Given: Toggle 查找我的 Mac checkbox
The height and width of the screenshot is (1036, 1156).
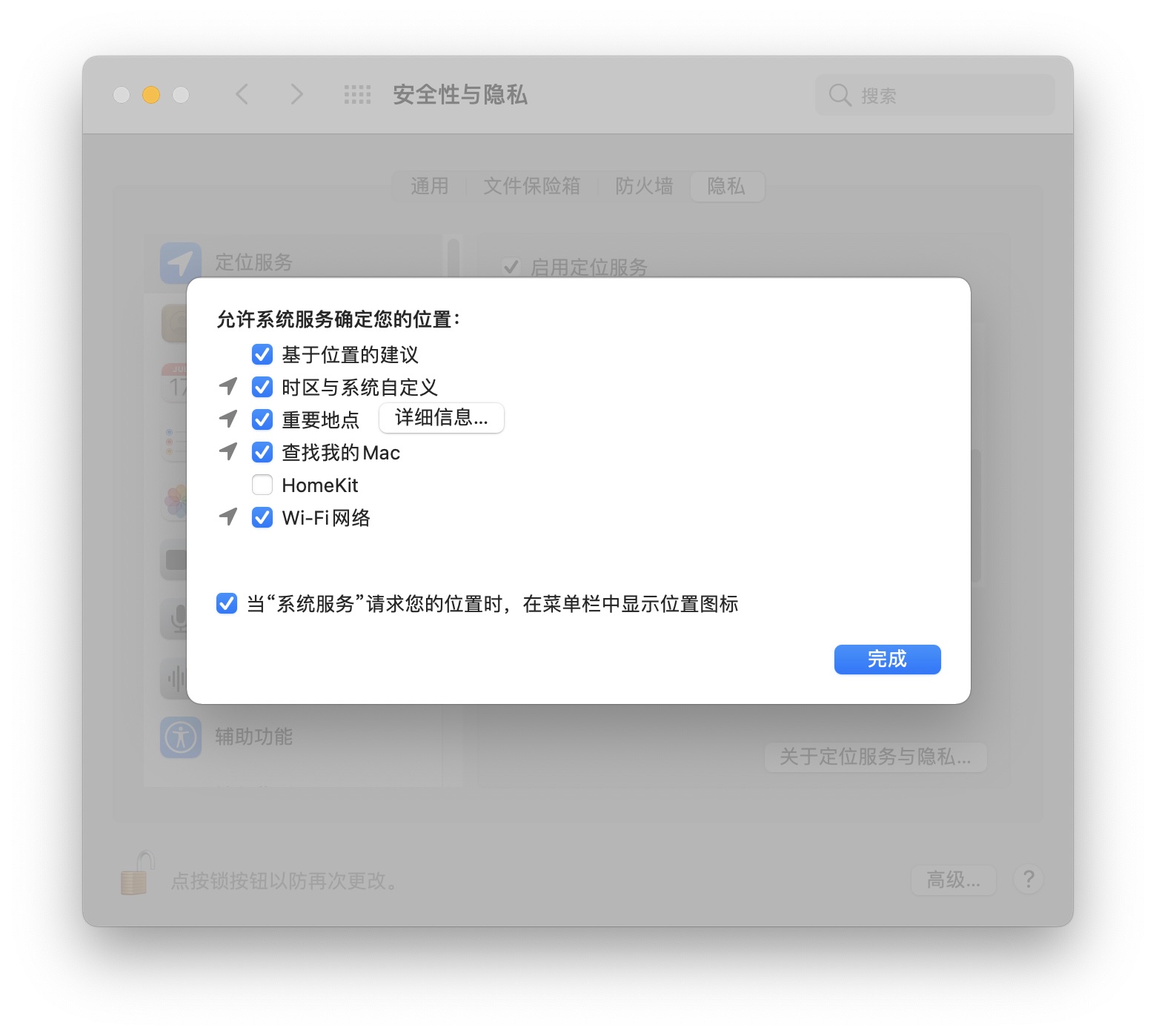Looking at the screenshot, I should [262, 452].
